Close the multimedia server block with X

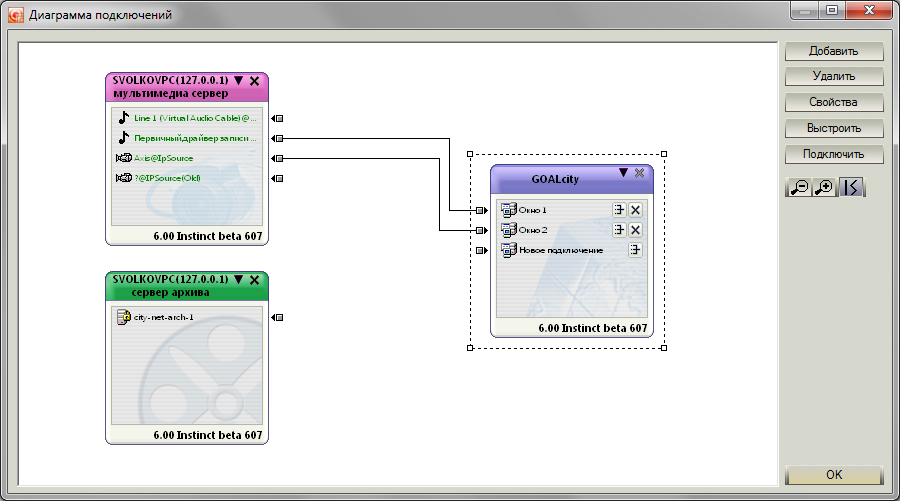(x=255, y=81)
